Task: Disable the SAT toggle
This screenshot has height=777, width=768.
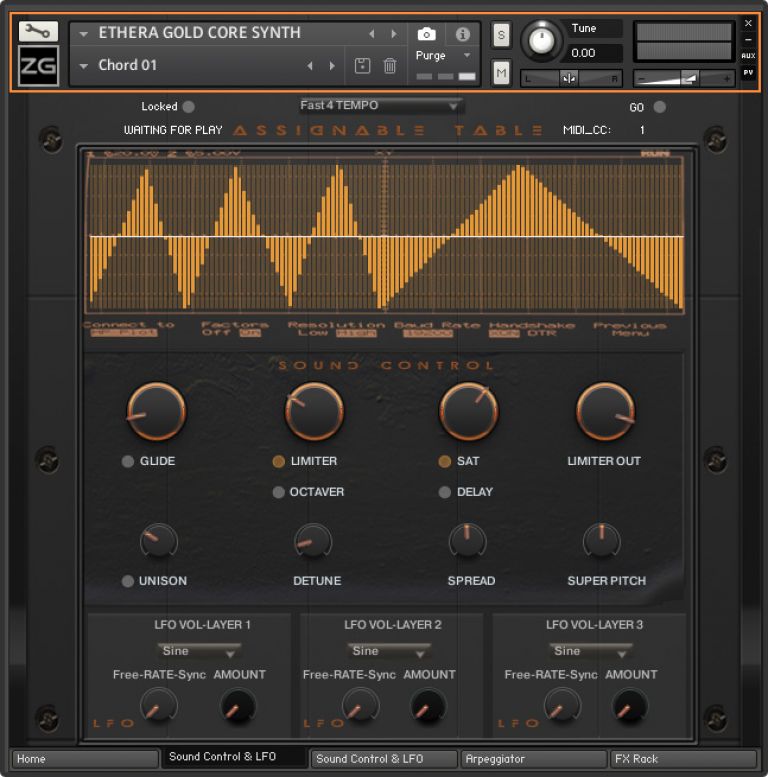Action: click(444, 461)
